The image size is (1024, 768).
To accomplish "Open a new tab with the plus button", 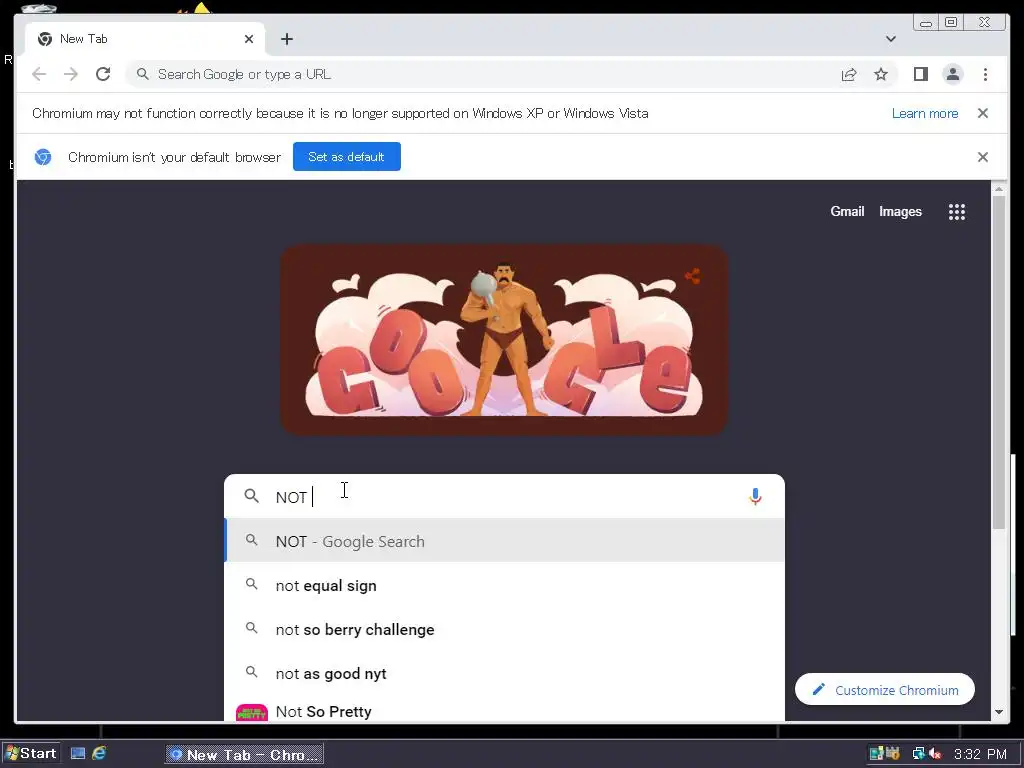I will (287, 39).
